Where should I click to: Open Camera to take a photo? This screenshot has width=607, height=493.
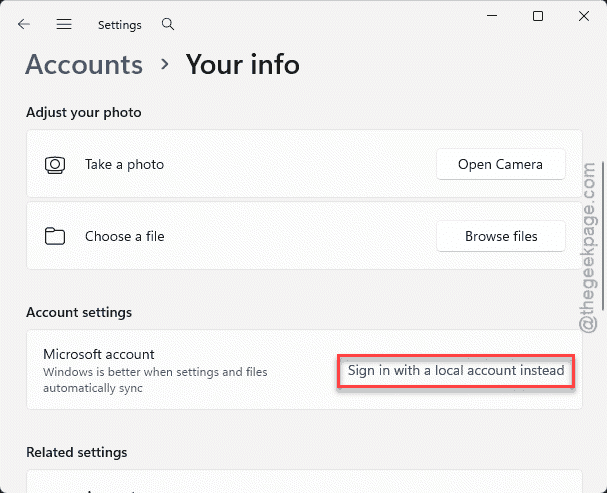[x=501, y=164]
